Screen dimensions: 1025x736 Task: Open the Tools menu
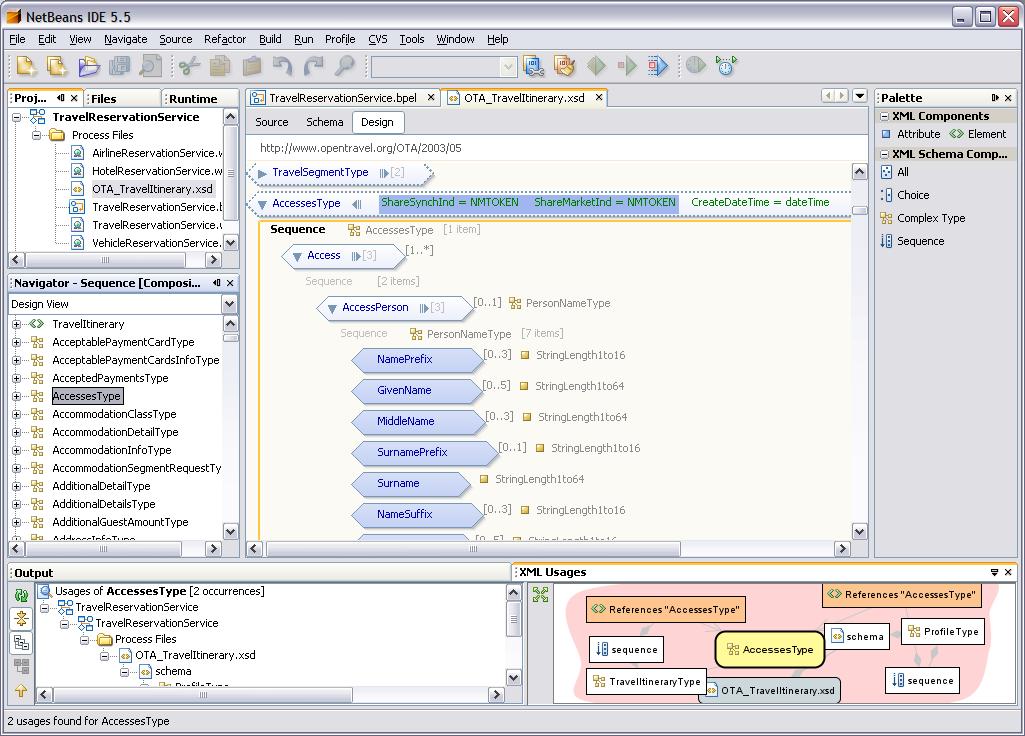point(412,39)
